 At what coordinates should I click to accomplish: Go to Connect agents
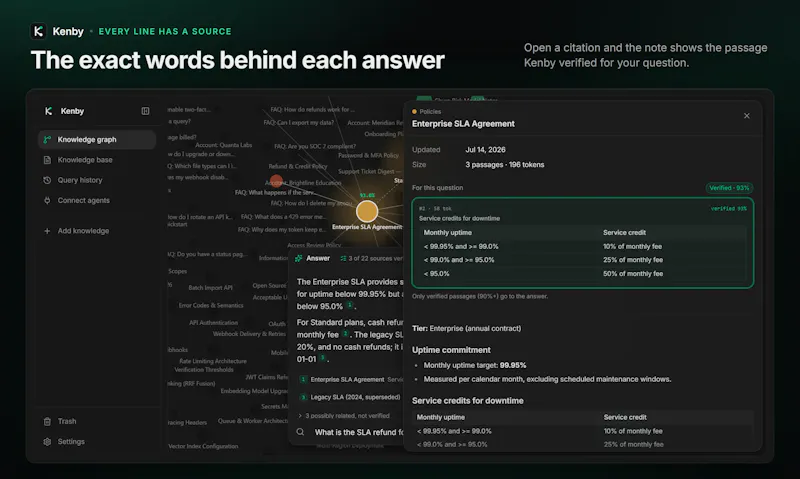97,200
